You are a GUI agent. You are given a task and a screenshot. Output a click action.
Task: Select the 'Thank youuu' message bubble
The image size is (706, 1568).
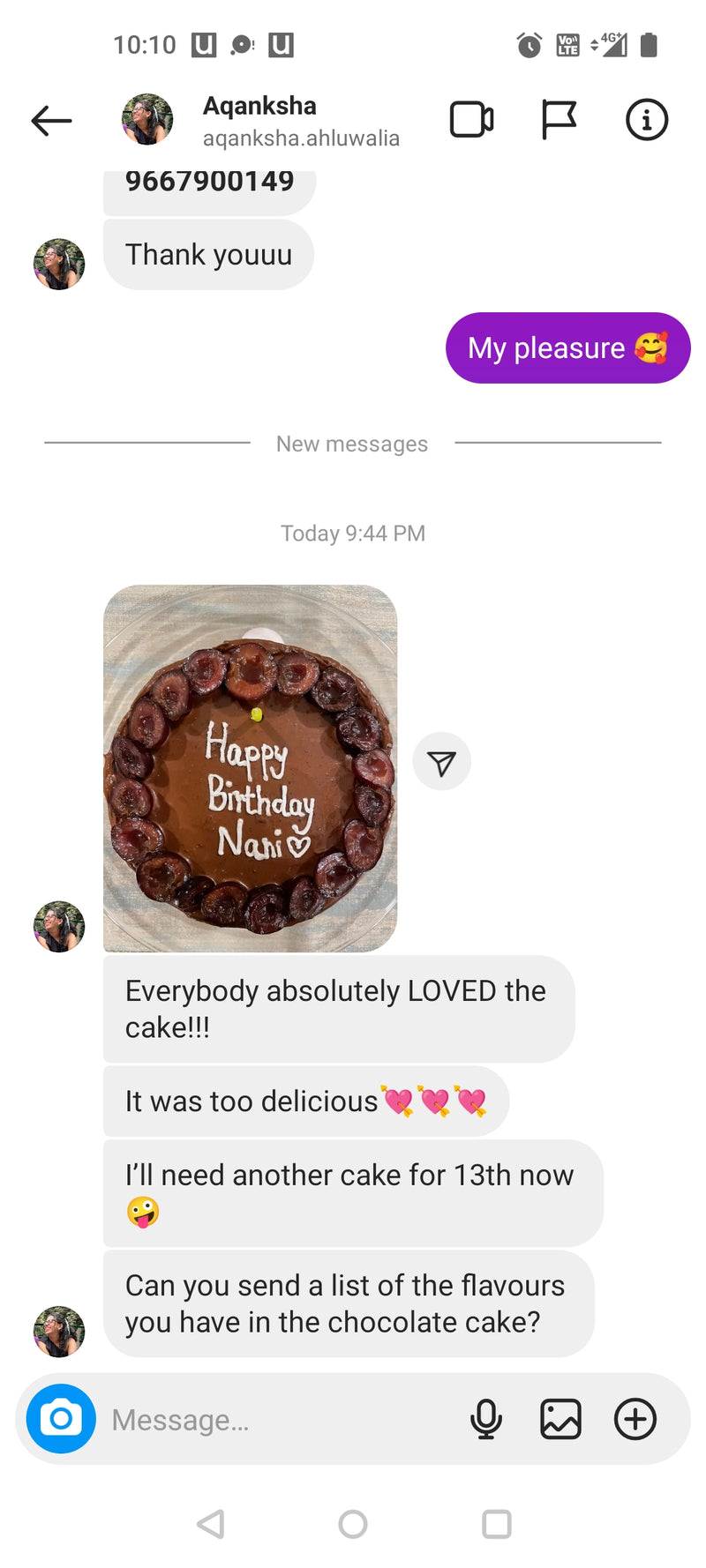[x=209, y=255]
